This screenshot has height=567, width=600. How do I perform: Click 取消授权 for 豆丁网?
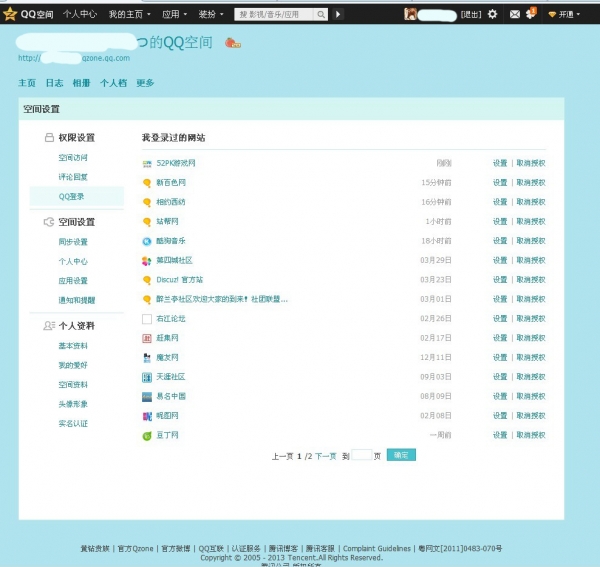[531, 435]
